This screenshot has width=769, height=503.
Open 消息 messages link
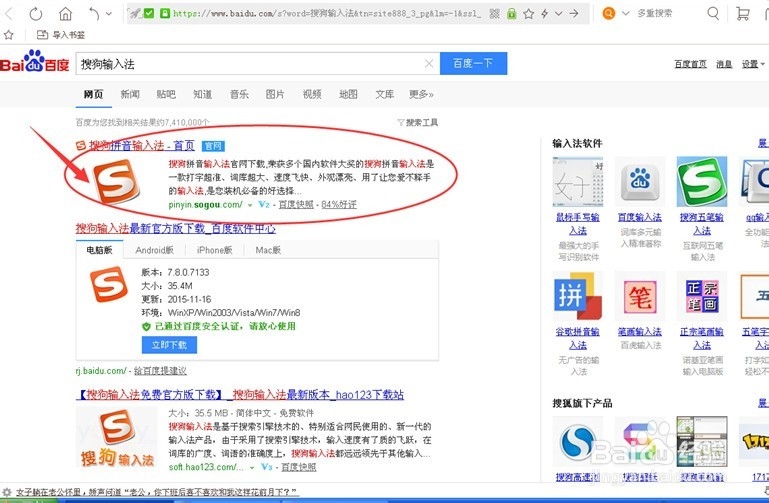coord(724,64)
